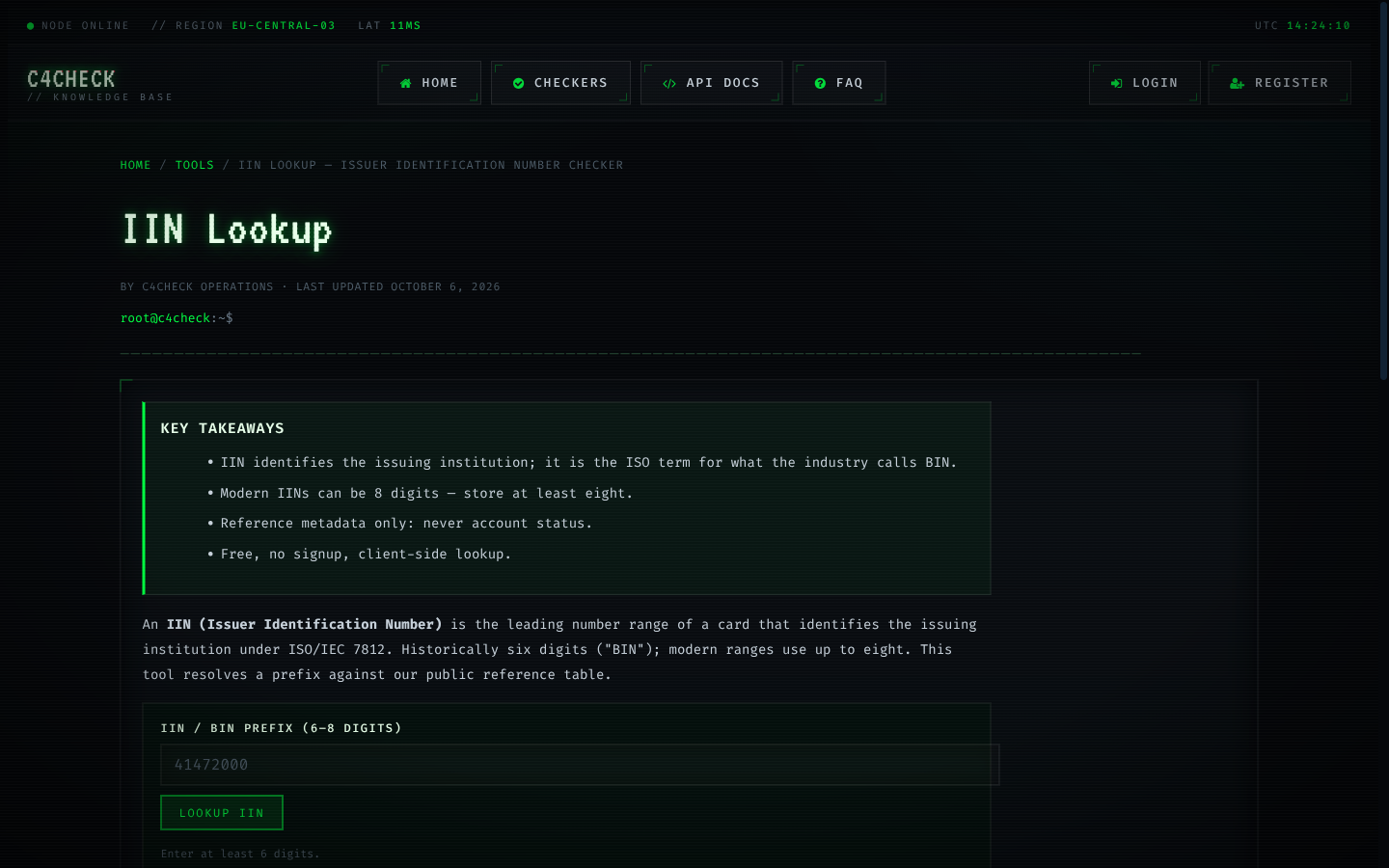The image size is (1389, 868).
Task: Click 'Last updated October 6, 2026' byline
Action: pyautogui.click(x=398, y=286)
